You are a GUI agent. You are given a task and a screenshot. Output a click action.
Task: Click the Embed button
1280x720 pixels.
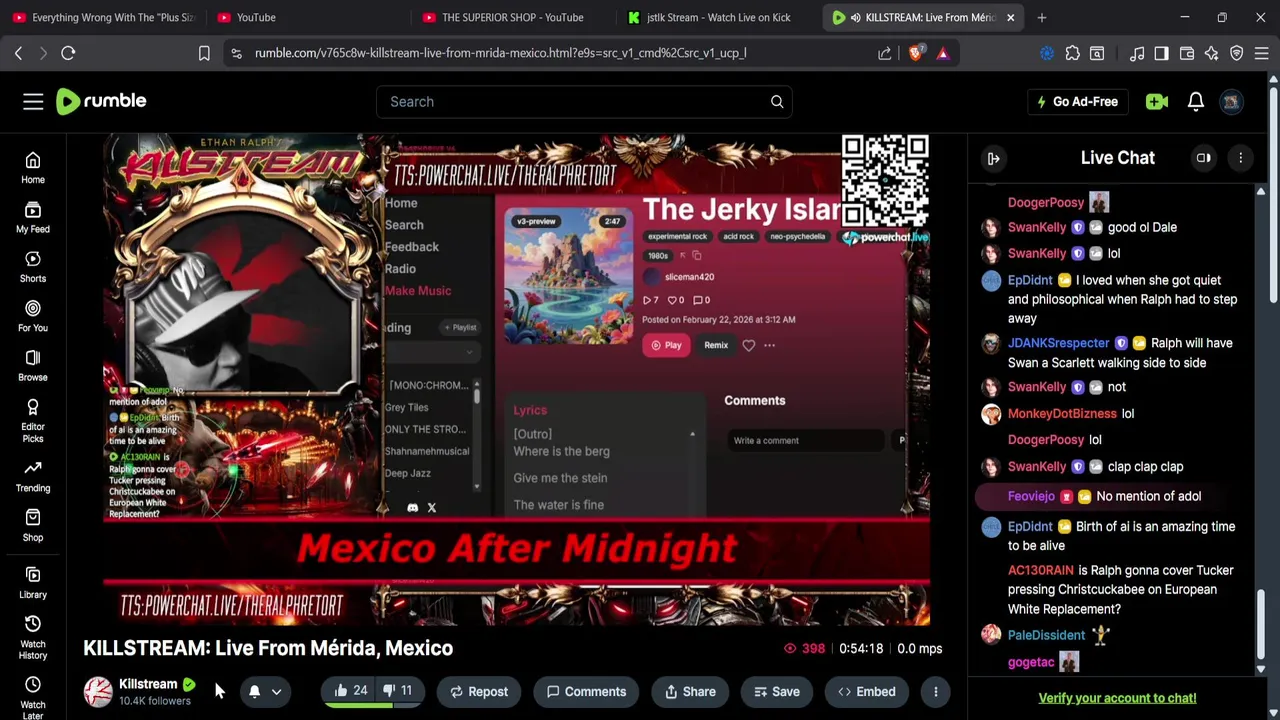click(867, 691)
